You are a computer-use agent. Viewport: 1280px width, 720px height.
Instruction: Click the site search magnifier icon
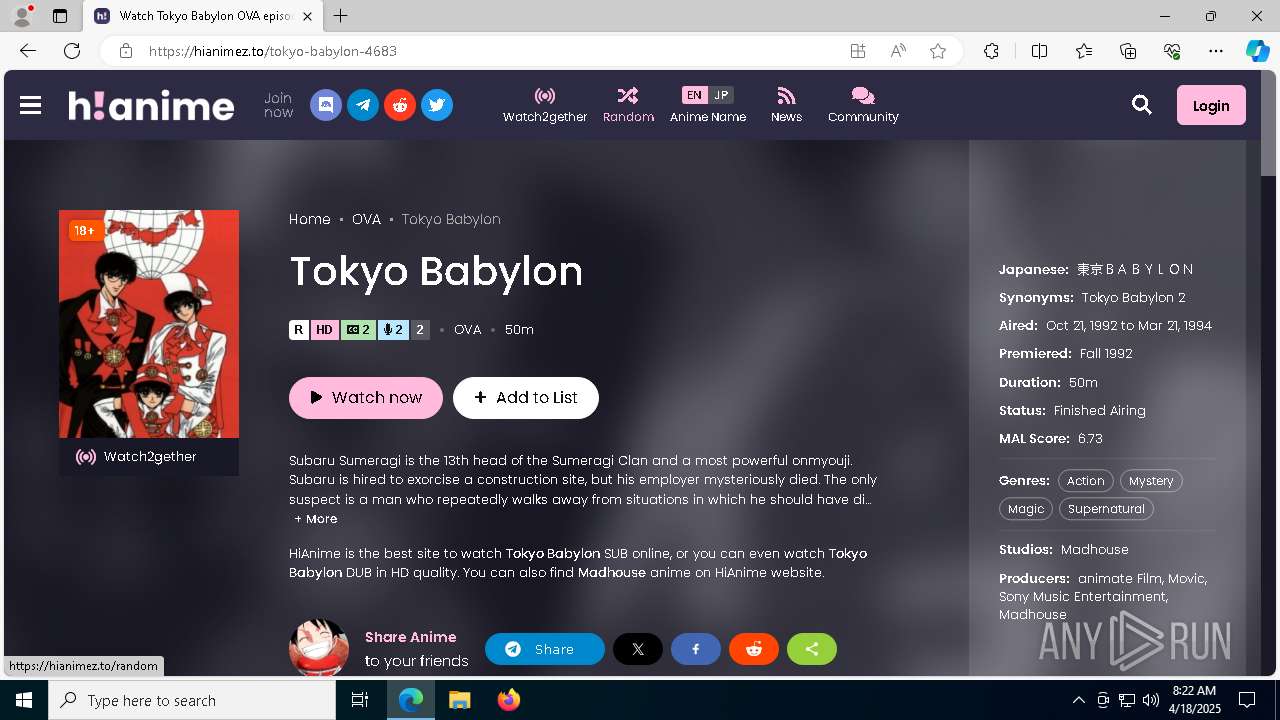pyautogui.click(x=1142, y=105)
